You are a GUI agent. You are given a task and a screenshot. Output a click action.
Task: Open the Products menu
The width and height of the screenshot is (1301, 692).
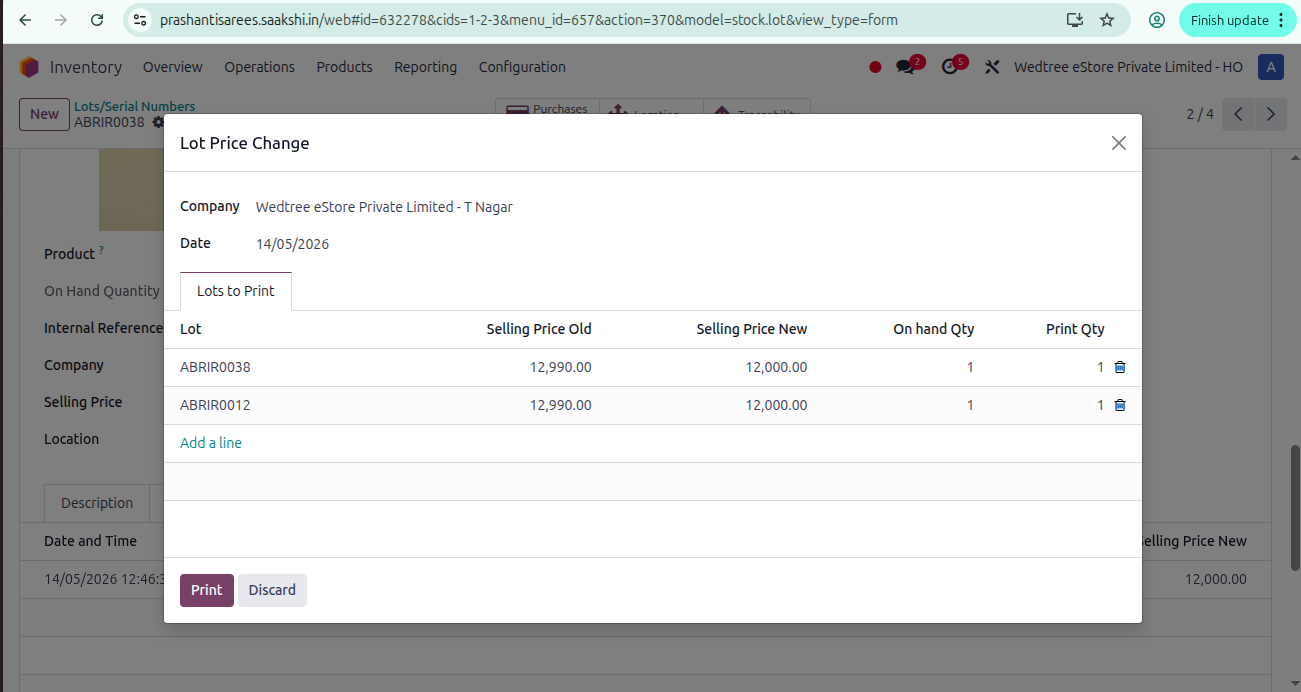[x=344, y=67]
